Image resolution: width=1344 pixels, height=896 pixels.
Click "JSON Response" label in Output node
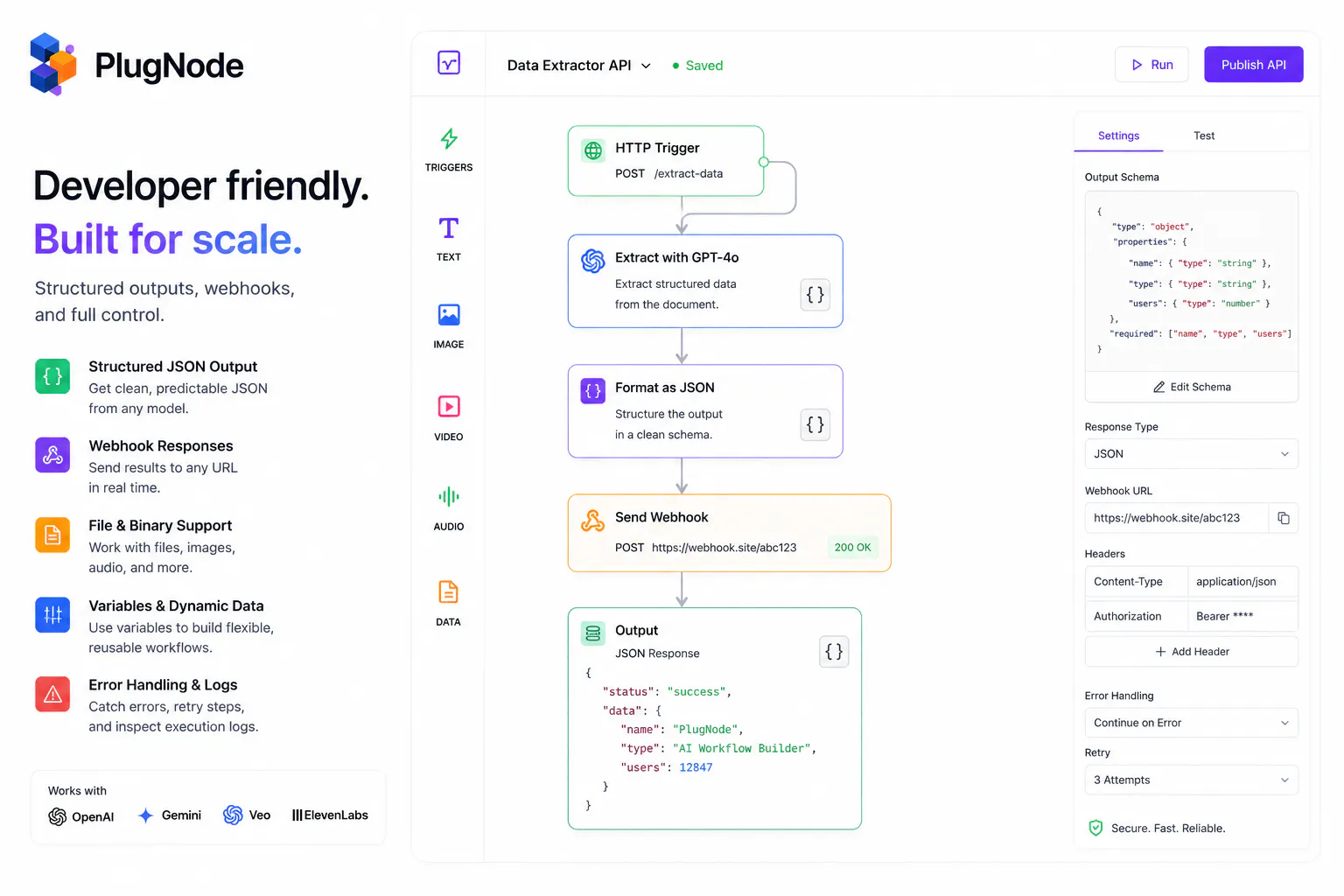657,654
